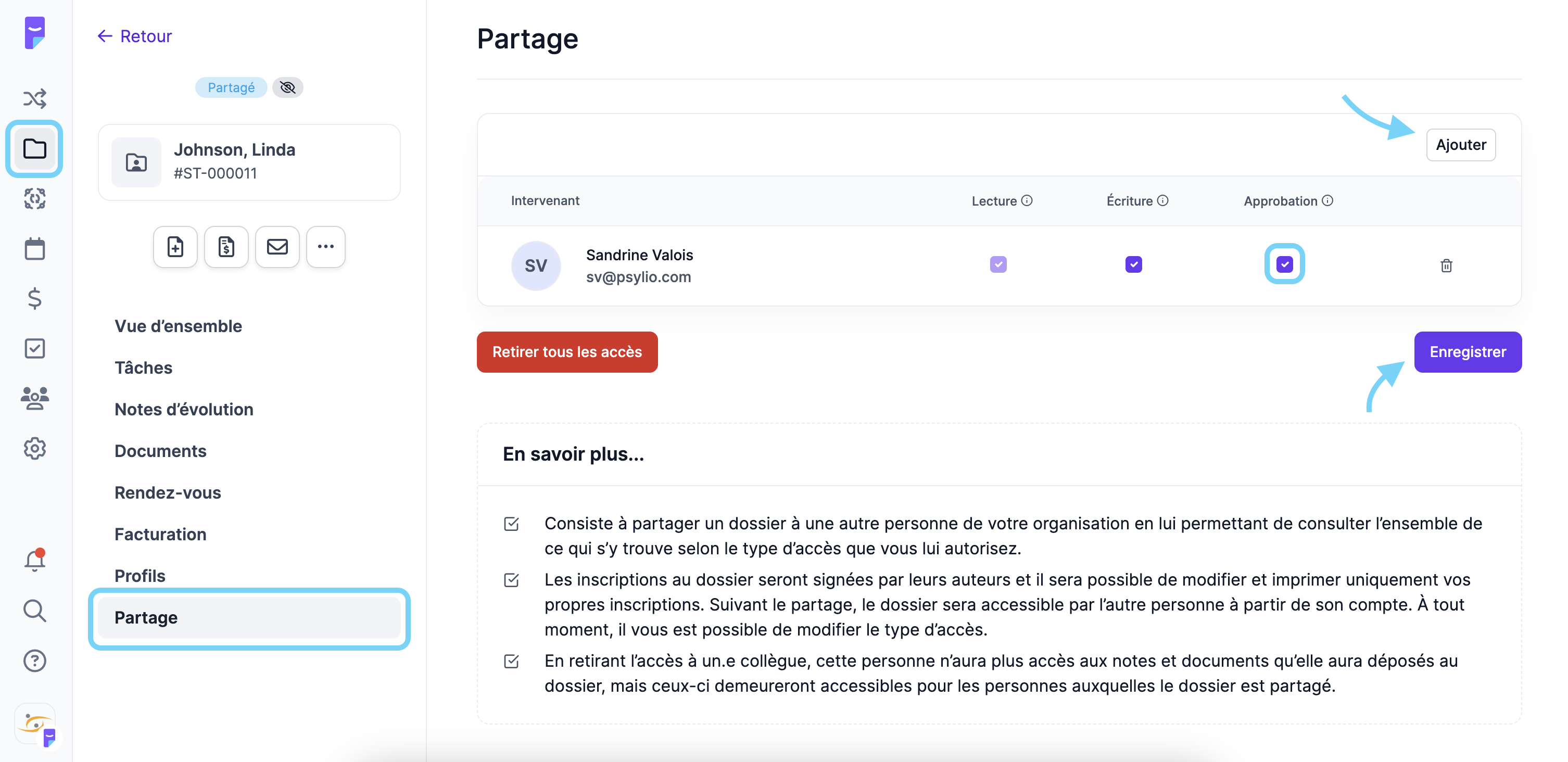Click the Approbation column header
The image size is (1568, 762).
click(1280, 201)
